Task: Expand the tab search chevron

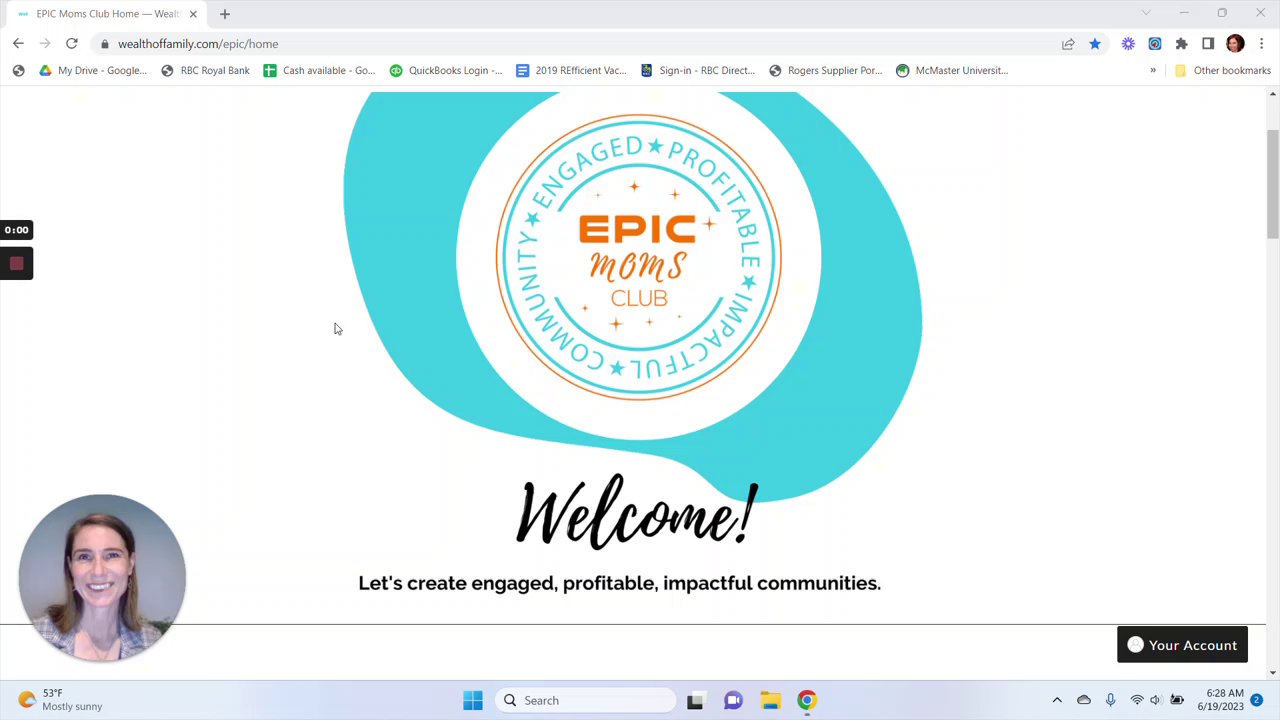Action: pyautogui.click(x=1146, y=13)
